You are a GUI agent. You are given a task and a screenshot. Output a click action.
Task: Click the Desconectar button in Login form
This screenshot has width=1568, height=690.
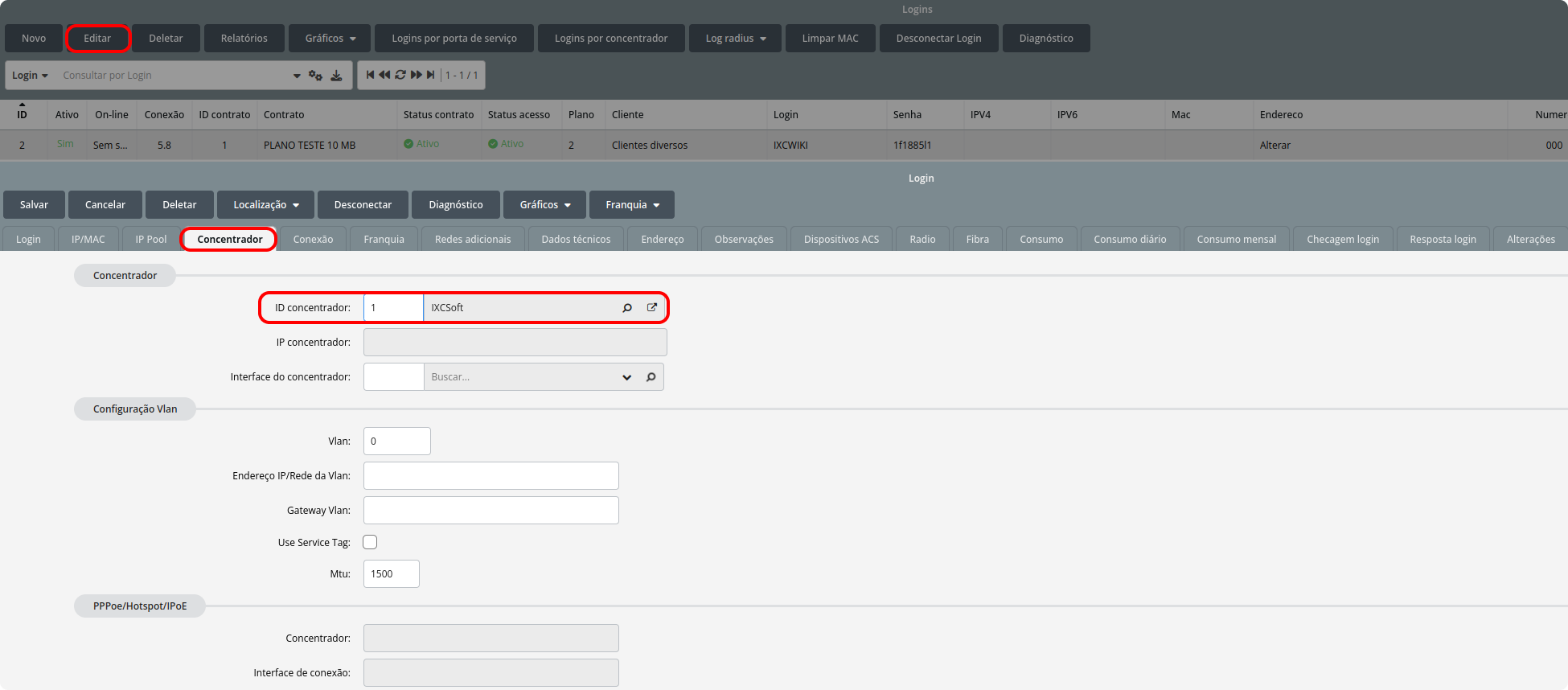tap(363, 205)
